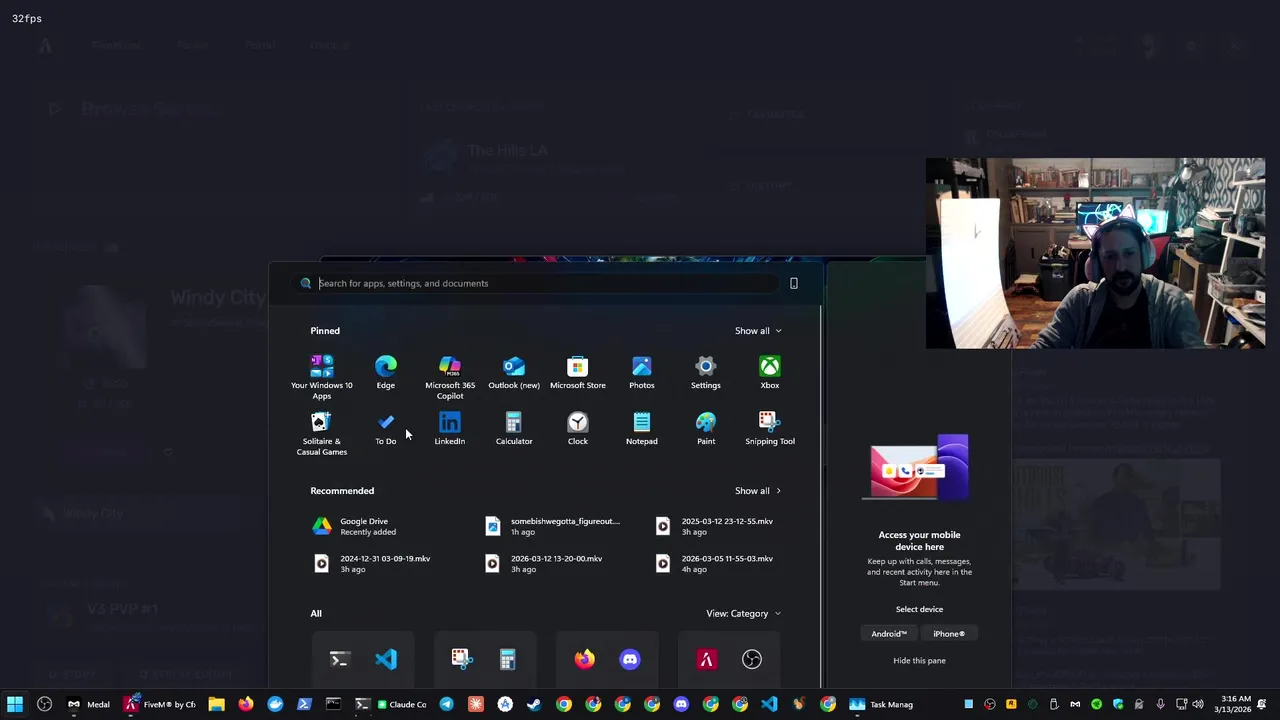Launch the To Do app
The width and height of the screenshot is (1280, 720).
click(x=385, y=429)
